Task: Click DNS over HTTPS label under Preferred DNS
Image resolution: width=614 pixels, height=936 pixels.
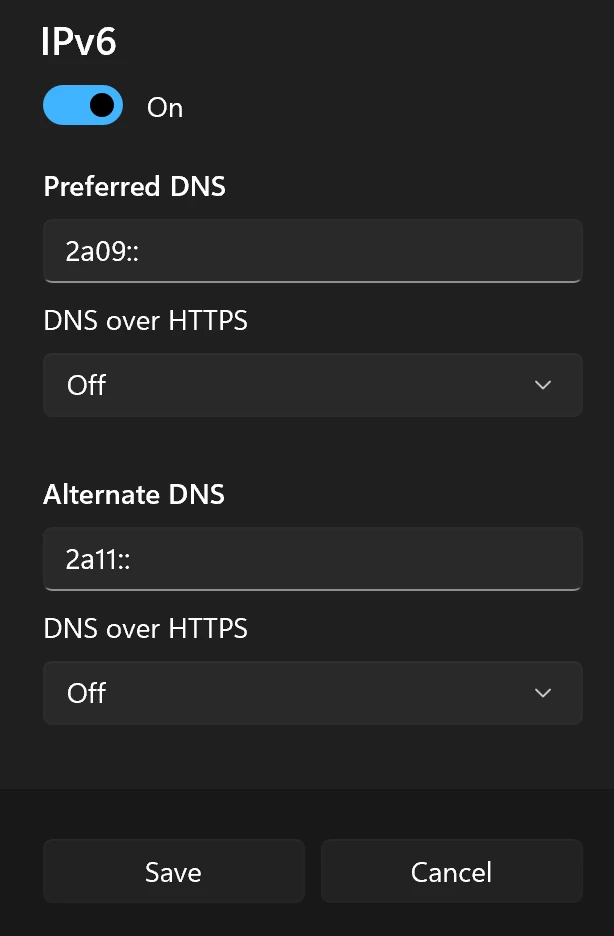Action: (x=145, y=321)
